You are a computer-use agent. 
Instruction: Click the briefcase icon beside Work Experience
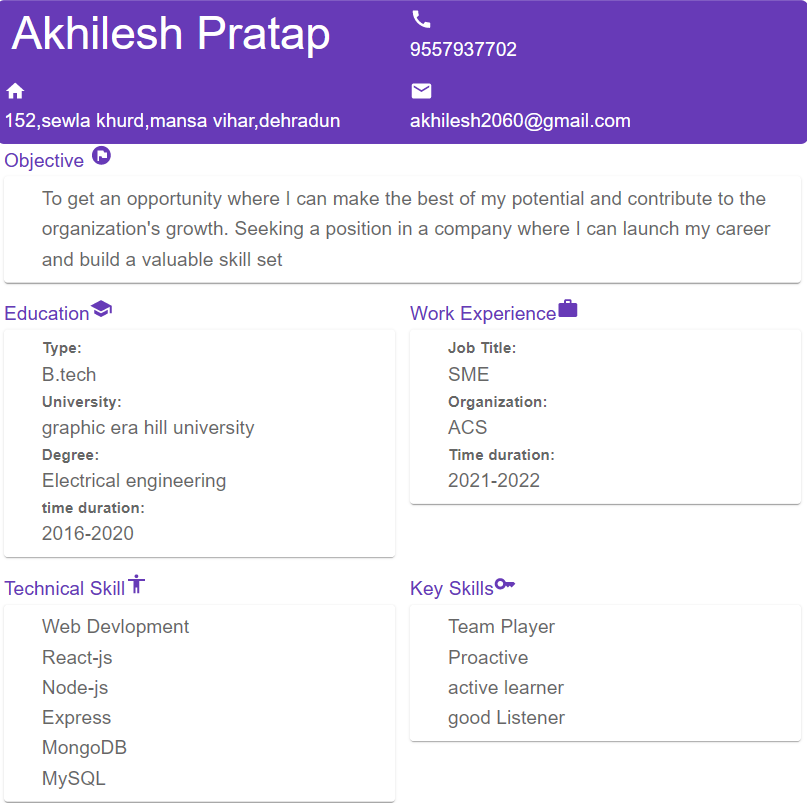pyautogui.click(x=568, y=308)
